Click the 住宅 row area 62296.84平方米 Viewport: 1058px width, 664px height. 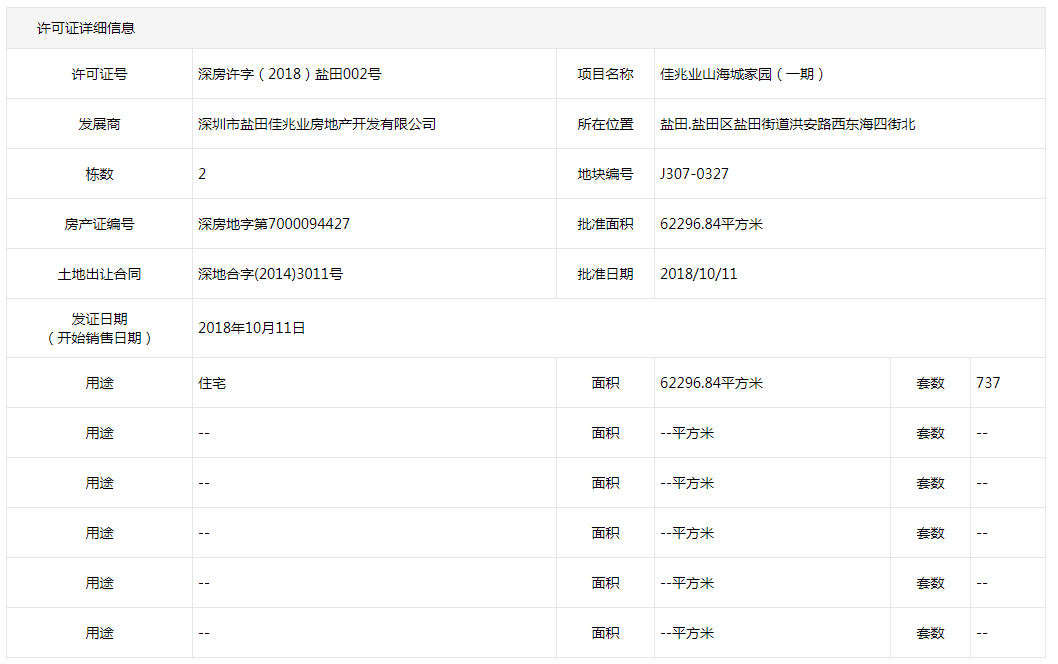point(711,383)
